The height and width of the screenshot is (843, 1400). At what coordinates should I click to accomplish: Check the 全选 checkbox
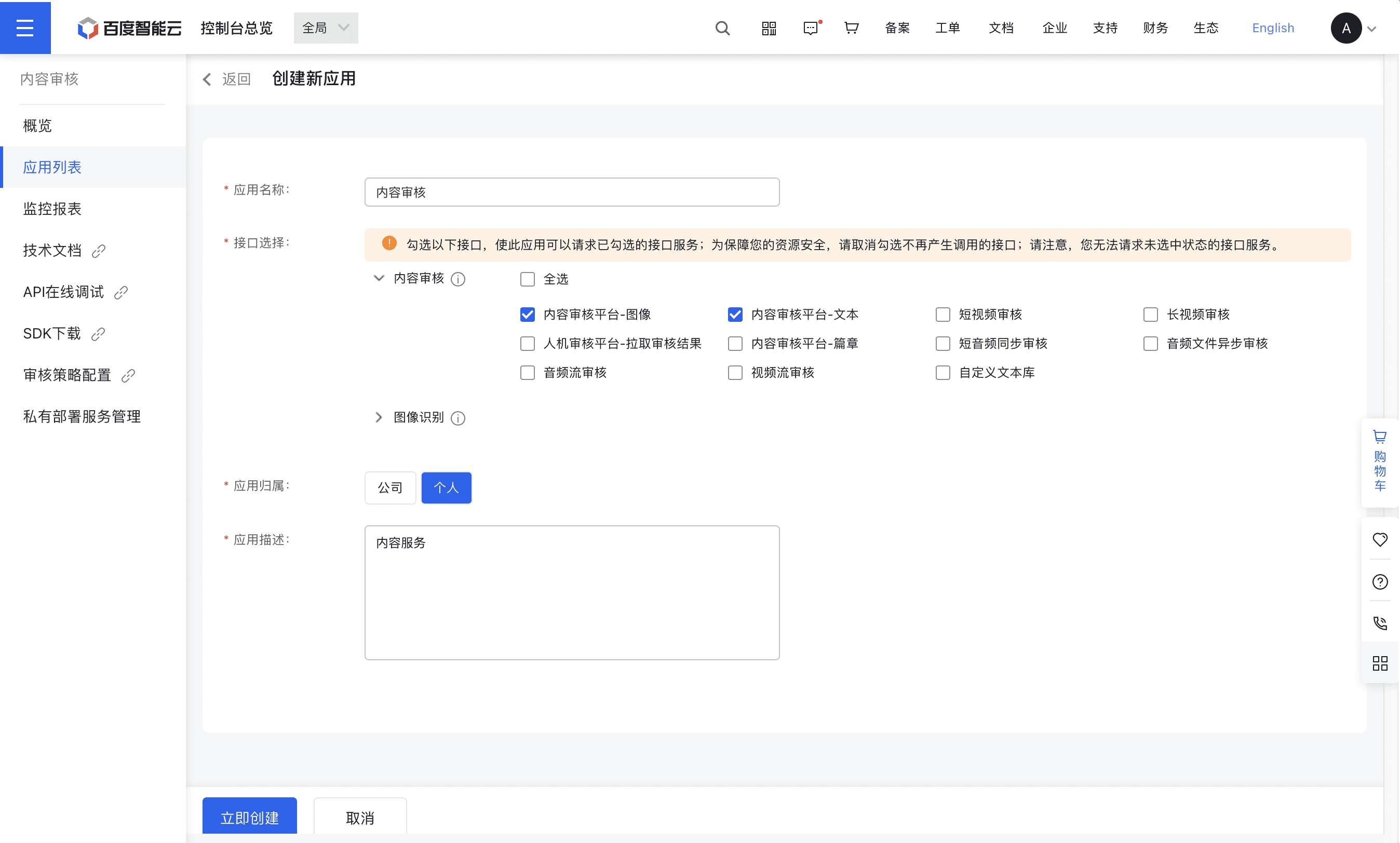(x=527, y=279)
